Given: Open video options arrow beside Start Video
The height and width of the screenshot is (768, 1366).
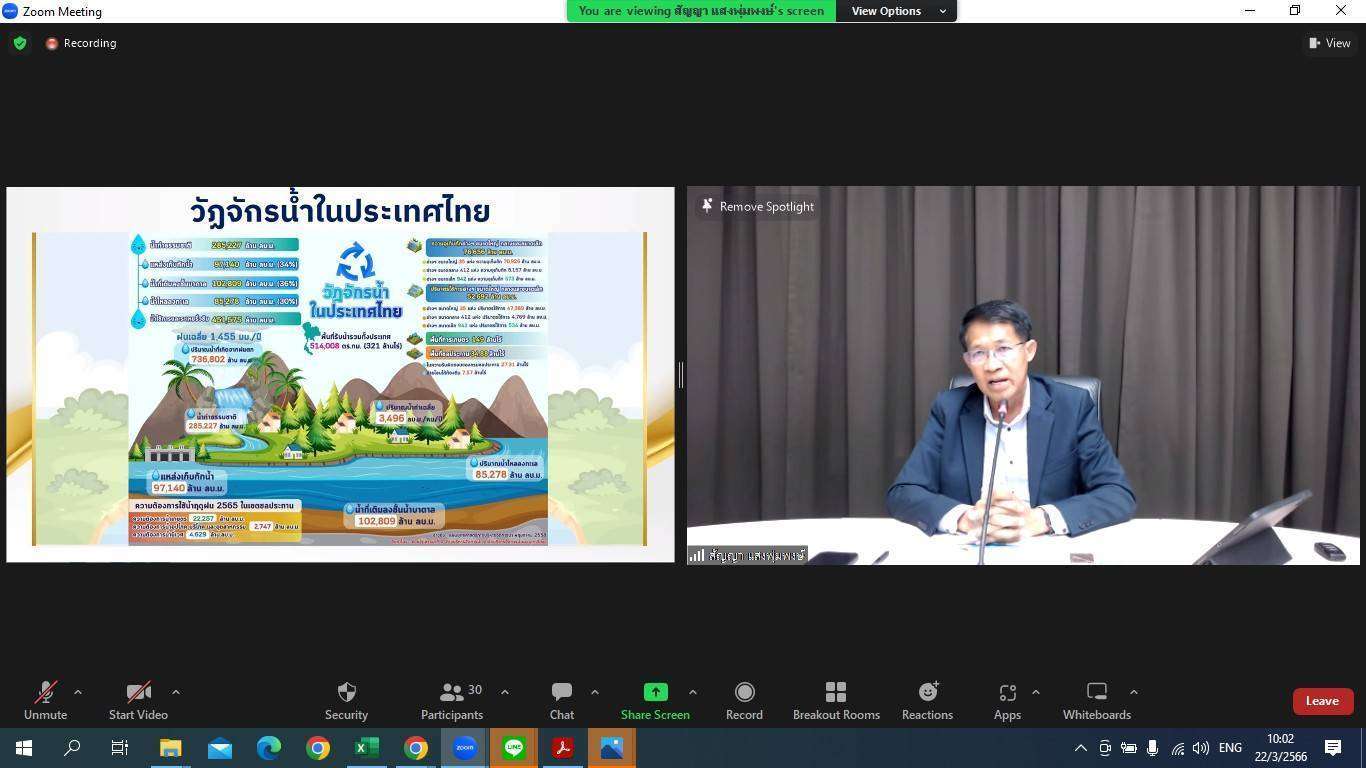Looking at the screenshot, I should 176,692.
